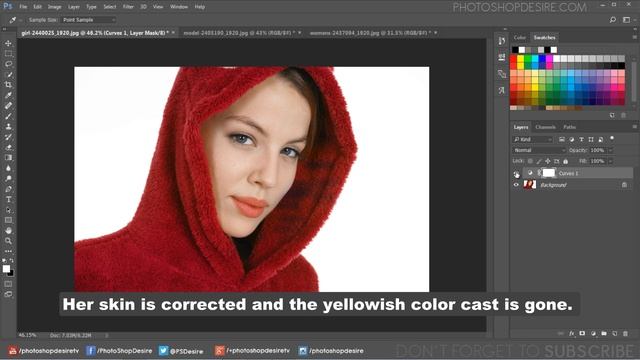This screenshot has width=640, height=360.
Task: Open workspace switcher icon
Action: (627, 20)
